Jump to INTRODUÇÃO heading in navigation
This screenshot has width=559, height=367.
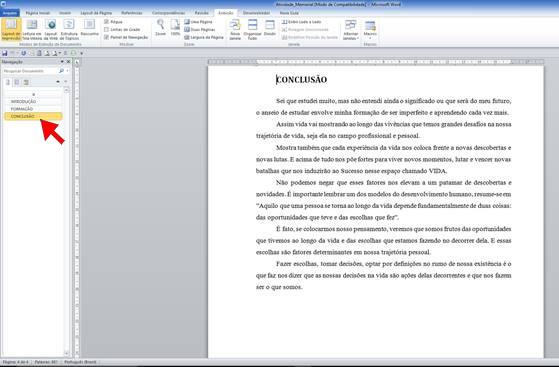[24, 102]
